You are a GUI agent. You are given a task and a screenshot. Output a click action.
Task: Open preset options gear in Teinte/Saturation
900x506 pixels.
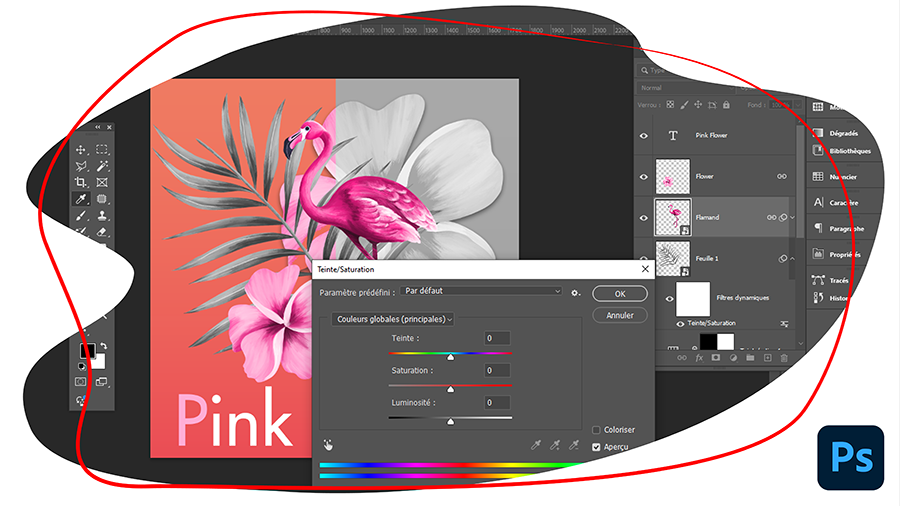pos(576,292)
